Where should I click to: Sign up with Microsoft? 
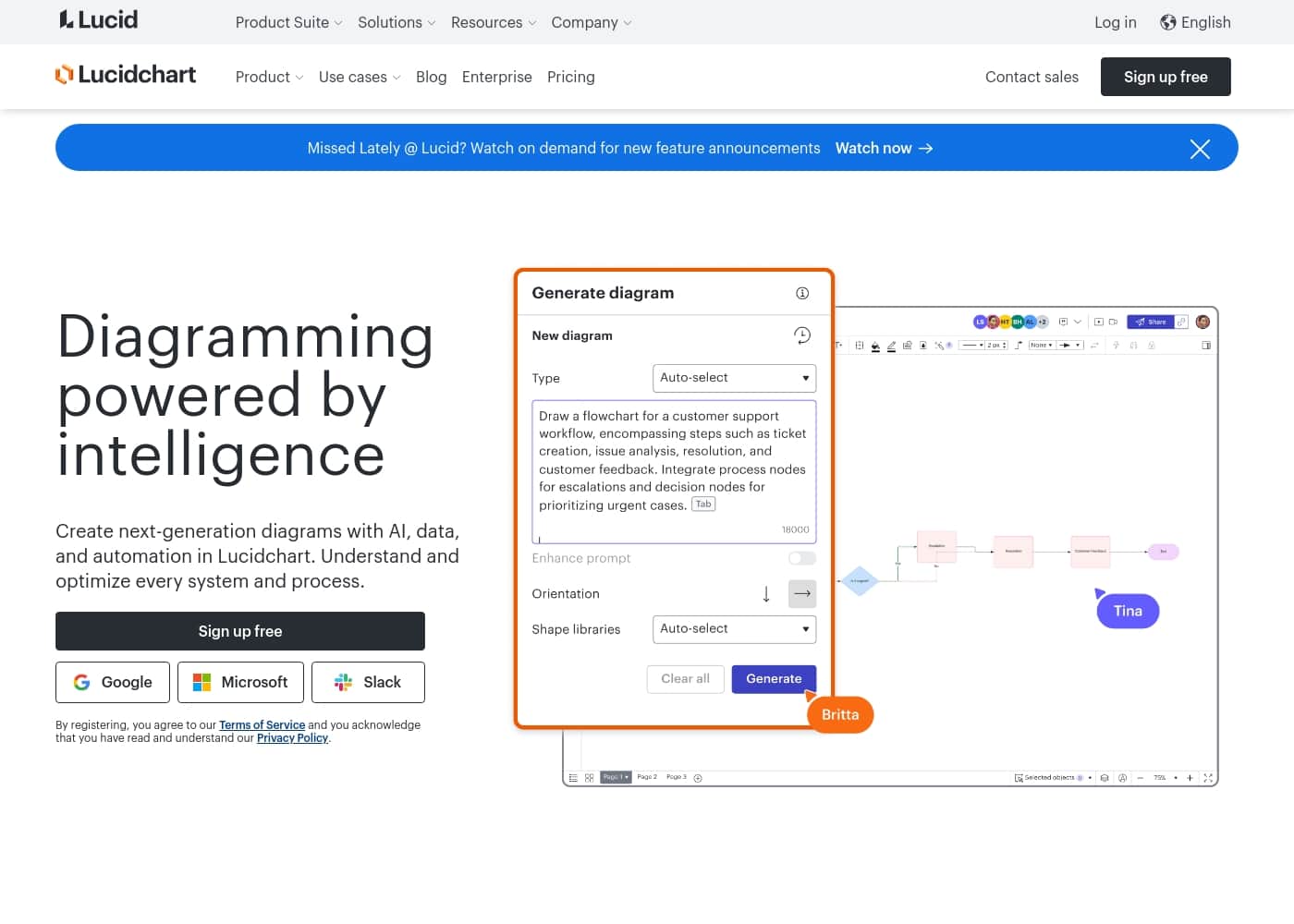[x=240, y=682]
